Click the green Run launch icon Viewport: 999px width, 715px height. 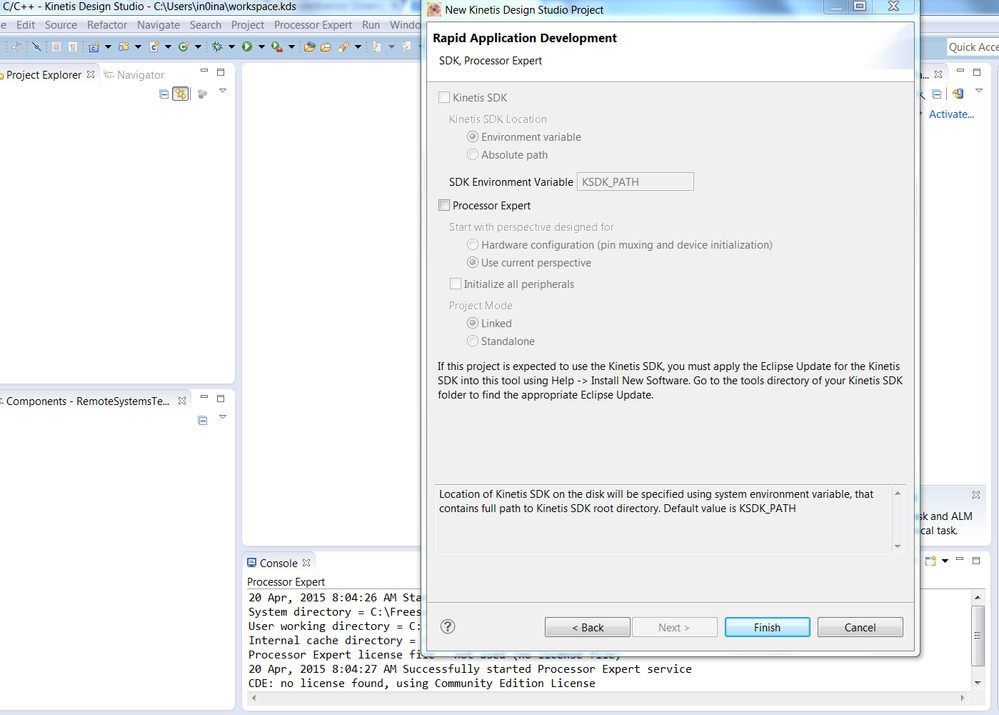(247, 47)
